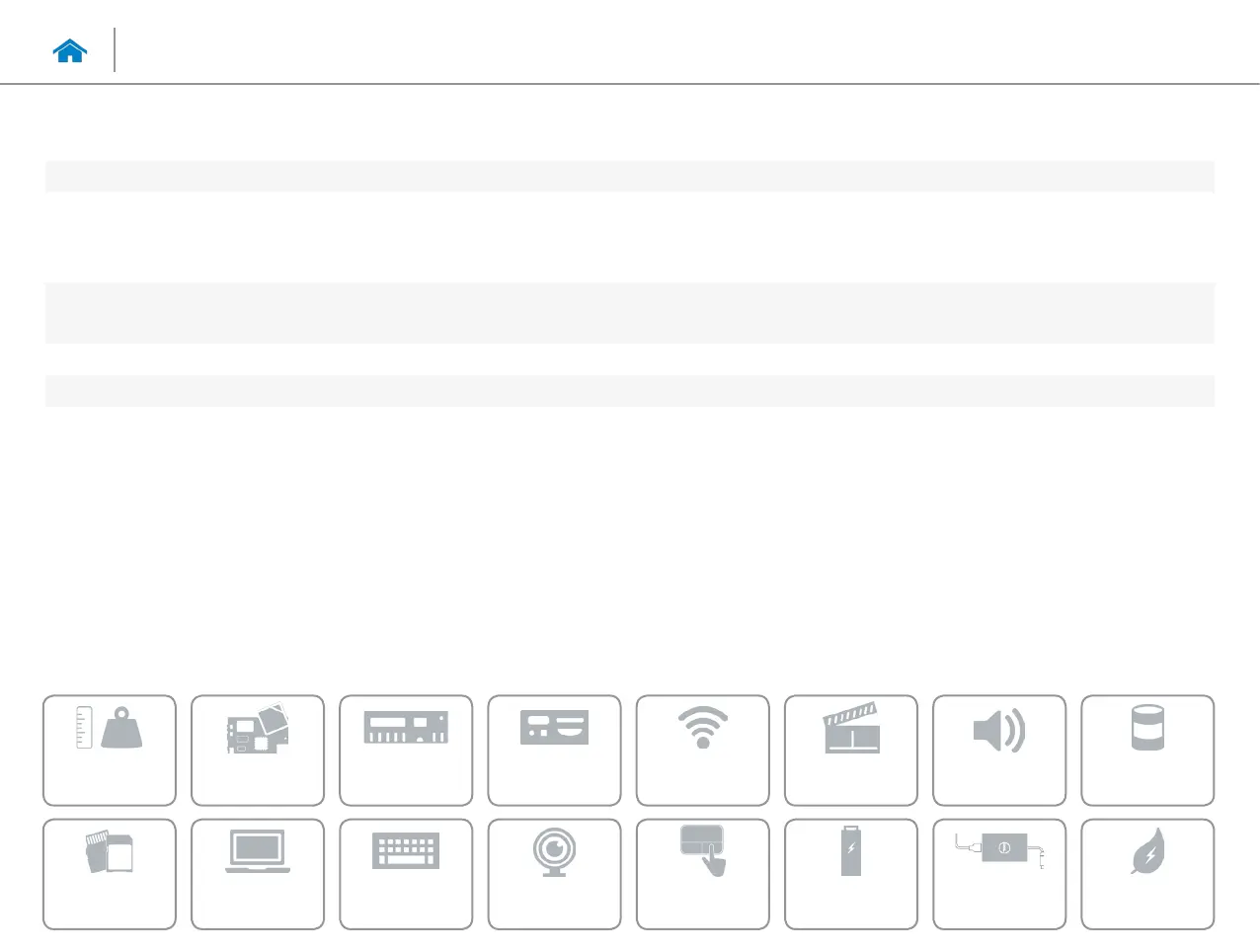Select the tall shaded middle table row

coord(629,313)
